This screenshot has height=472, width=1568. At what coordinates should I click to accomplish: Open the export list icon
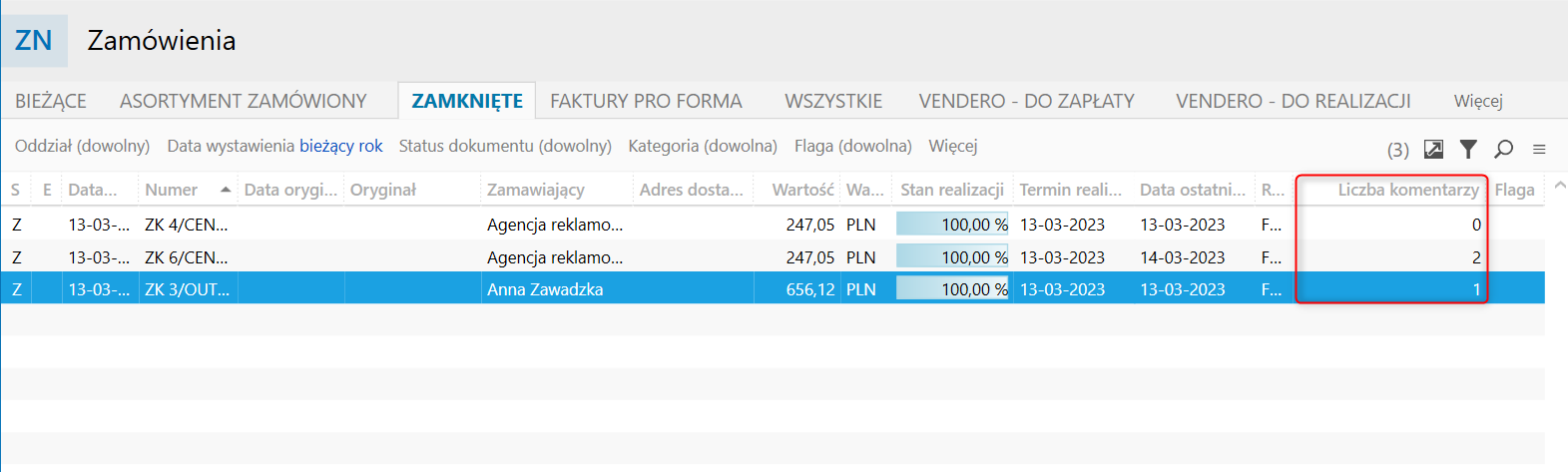click(x=1433, y=149)
